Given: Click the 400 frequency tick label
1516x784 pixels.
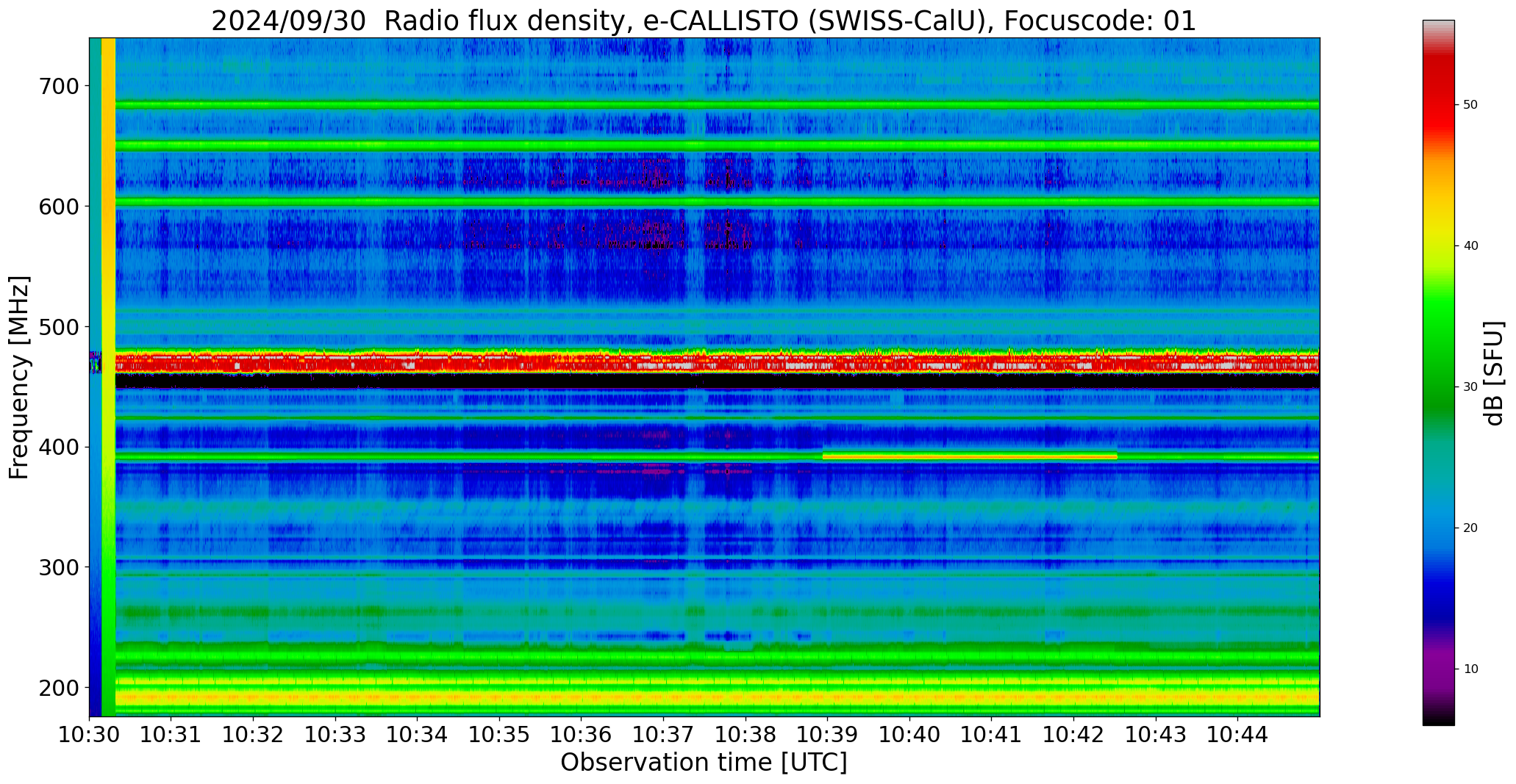Looking at the screenshot, I should coord(58,447).
